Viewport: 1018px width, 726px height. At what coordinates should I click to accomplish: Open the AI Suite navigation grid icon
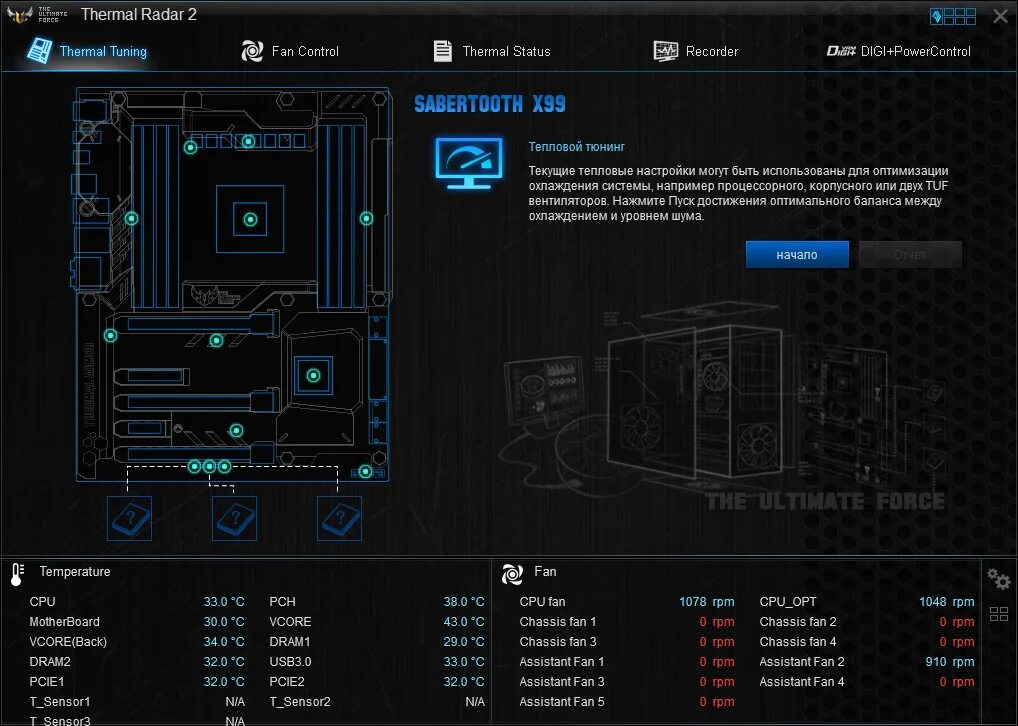click(x=953, y=16)
